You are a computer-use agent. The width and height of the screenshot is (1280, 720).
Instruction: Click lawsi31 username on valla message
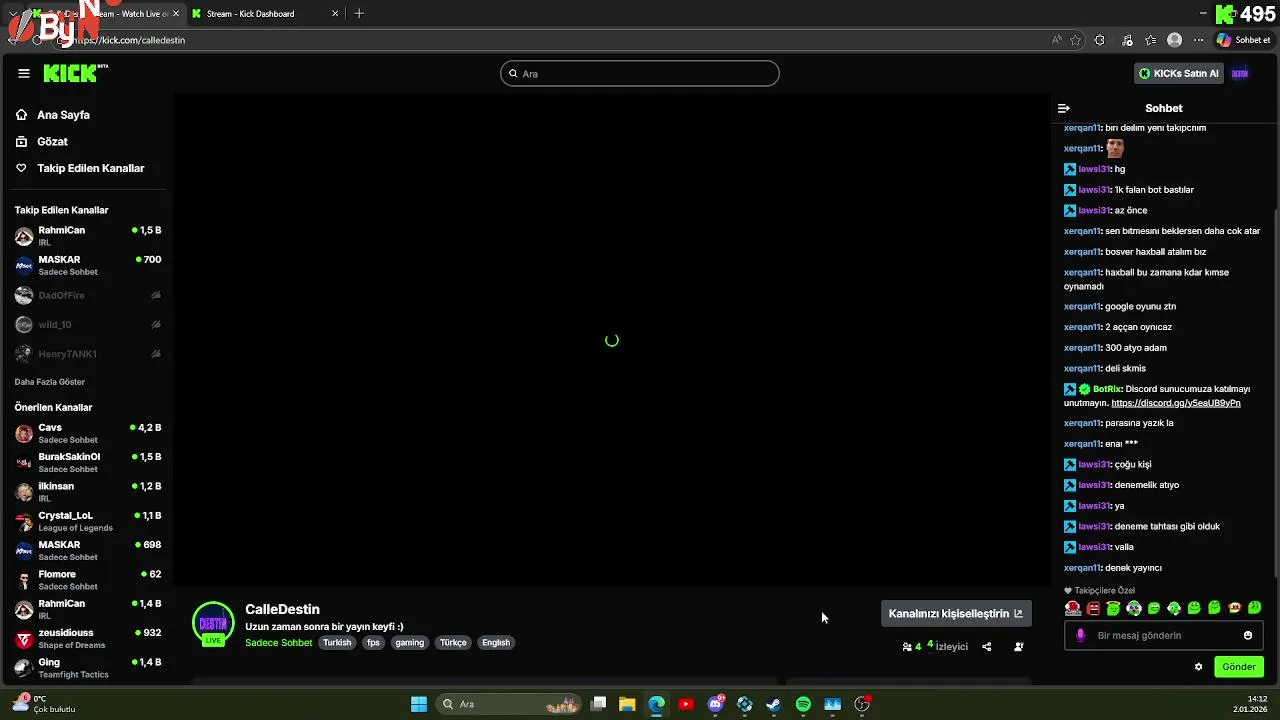[1094, 547]
